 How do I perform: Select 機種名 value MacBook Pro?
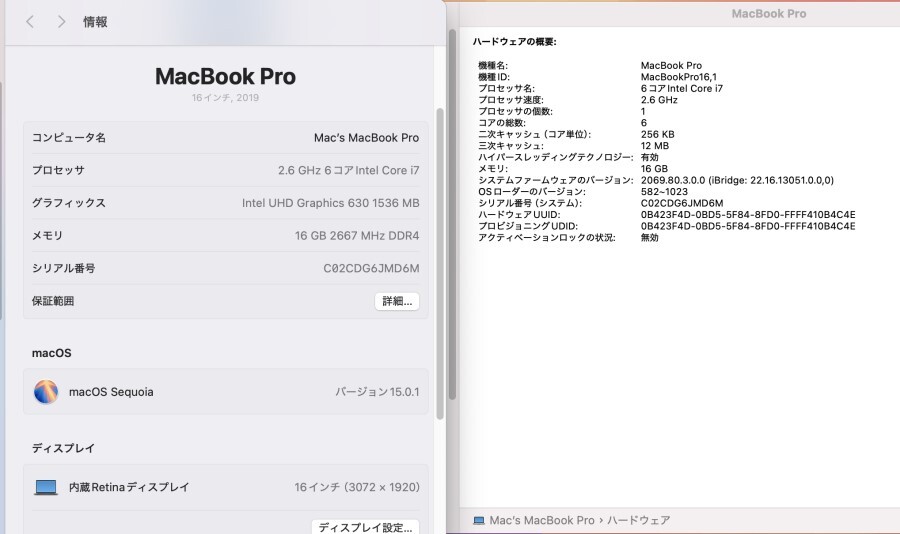coord(671,65)
